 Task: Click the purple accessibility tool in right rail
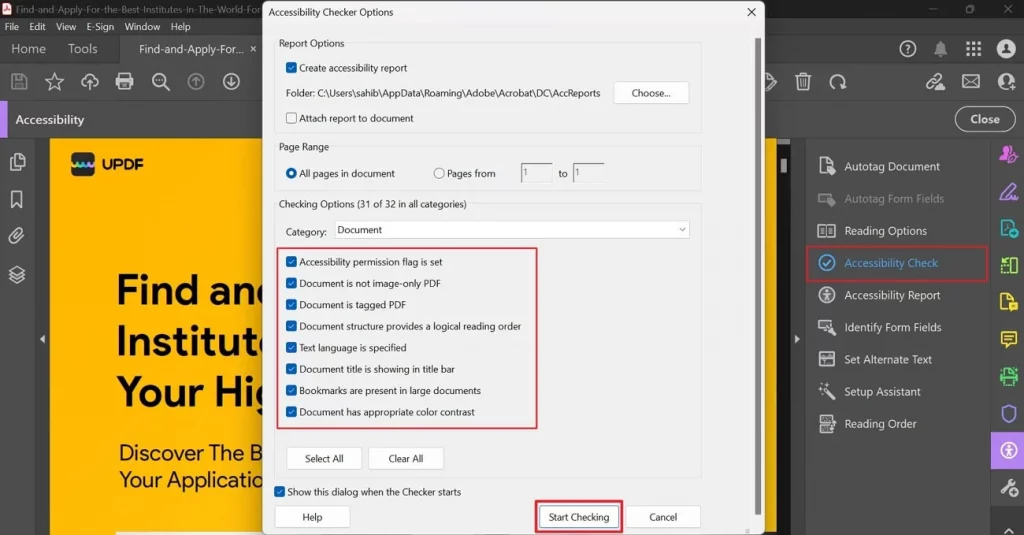point(1008,450)
